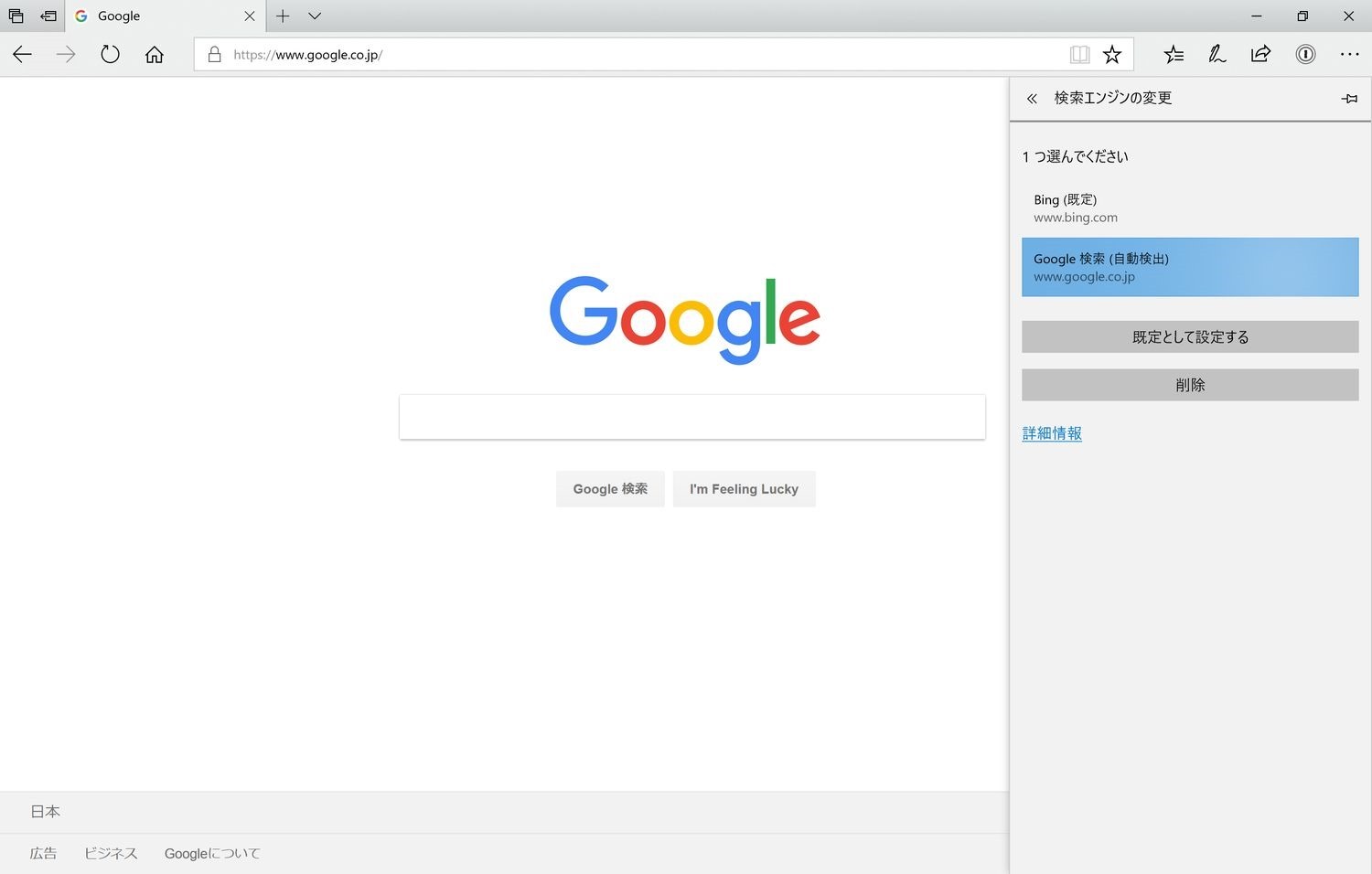Add notes with the pen icon
The height and width of the screenshot is (874, 1372).
[x=1217, y=55]
